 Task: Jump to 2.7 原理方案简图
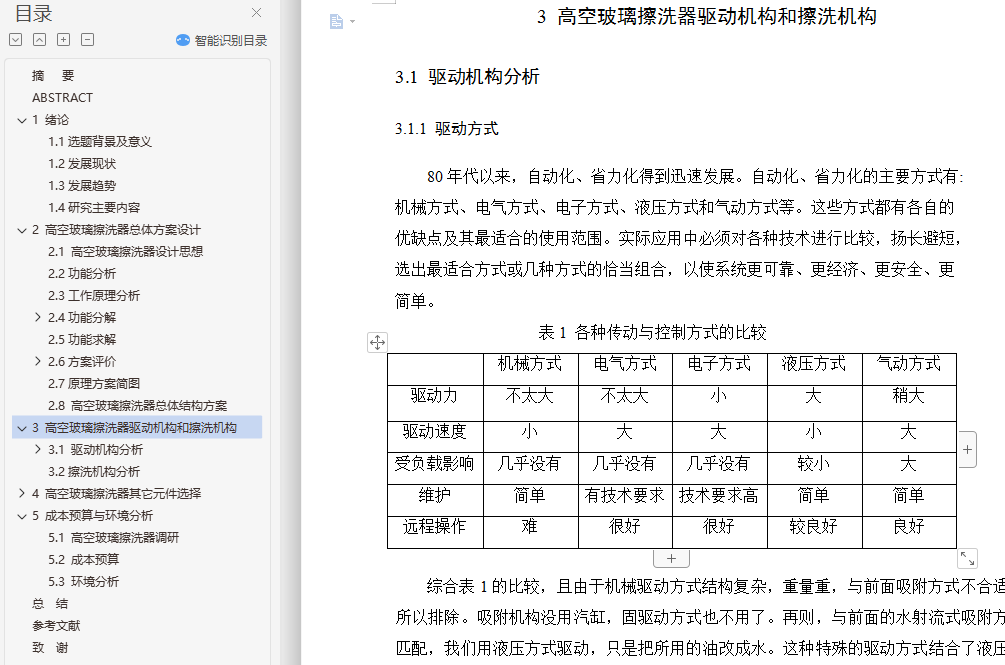point(94,384)
